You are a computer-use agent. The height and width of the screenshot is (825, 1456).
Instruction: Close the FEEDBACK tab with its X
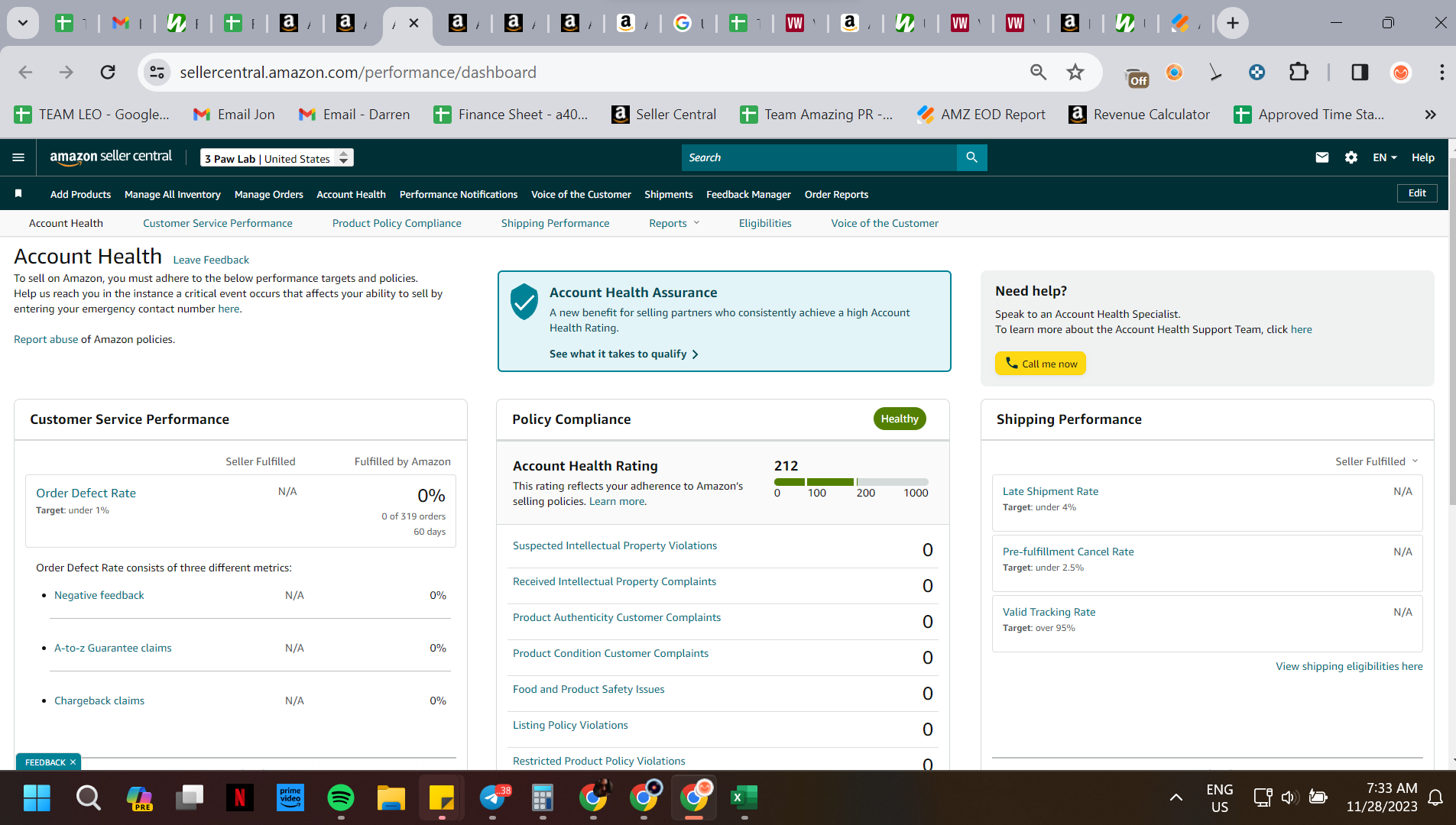[x=73, y=762]
